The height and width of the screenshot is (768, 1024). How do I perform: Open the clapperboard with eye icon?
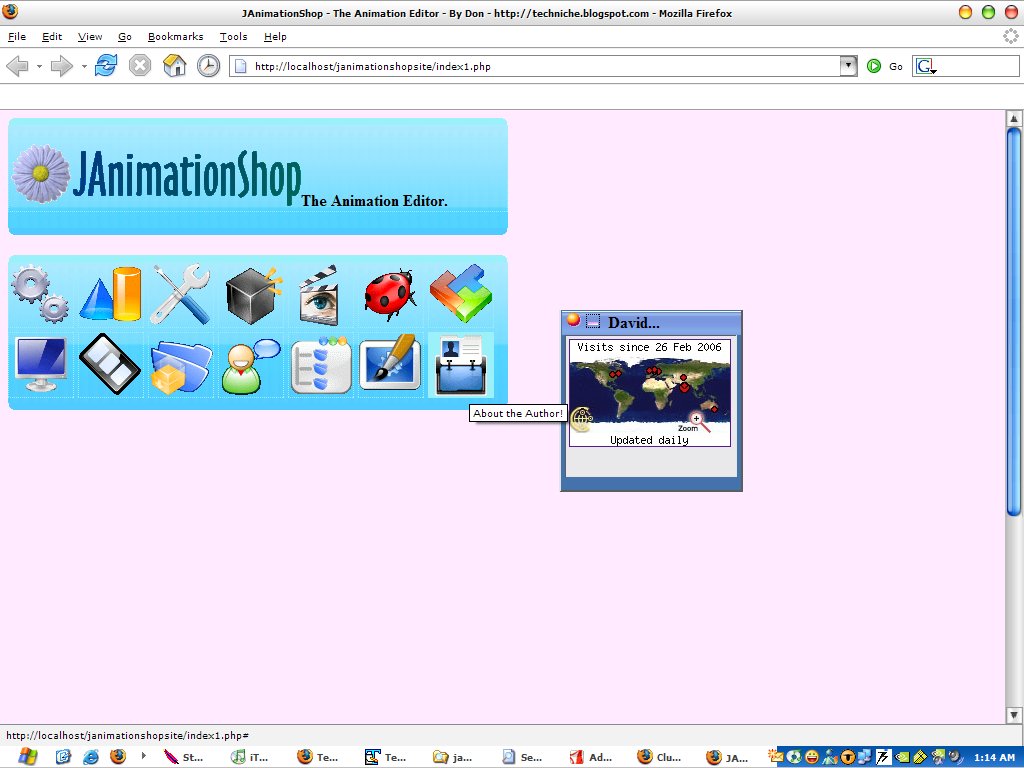(x=319, y=295)
